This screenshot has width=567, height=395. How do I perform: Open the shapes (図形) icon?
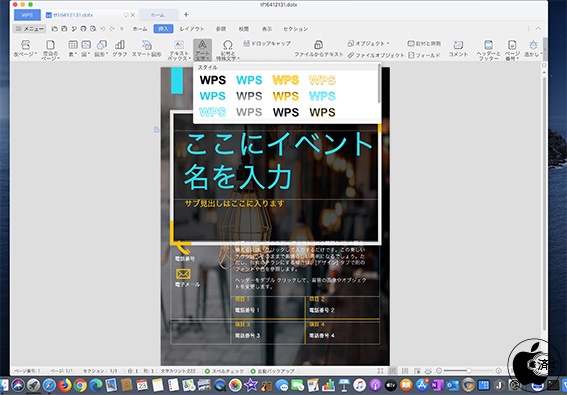tap(101, 48)
